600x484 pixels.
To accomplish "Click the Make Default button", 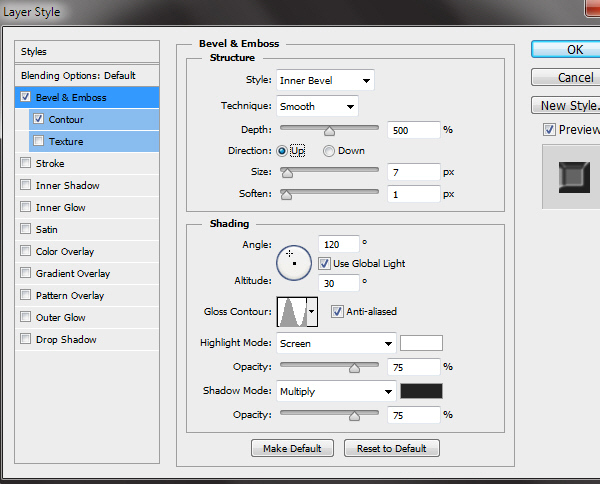I will tap(293, 448).
